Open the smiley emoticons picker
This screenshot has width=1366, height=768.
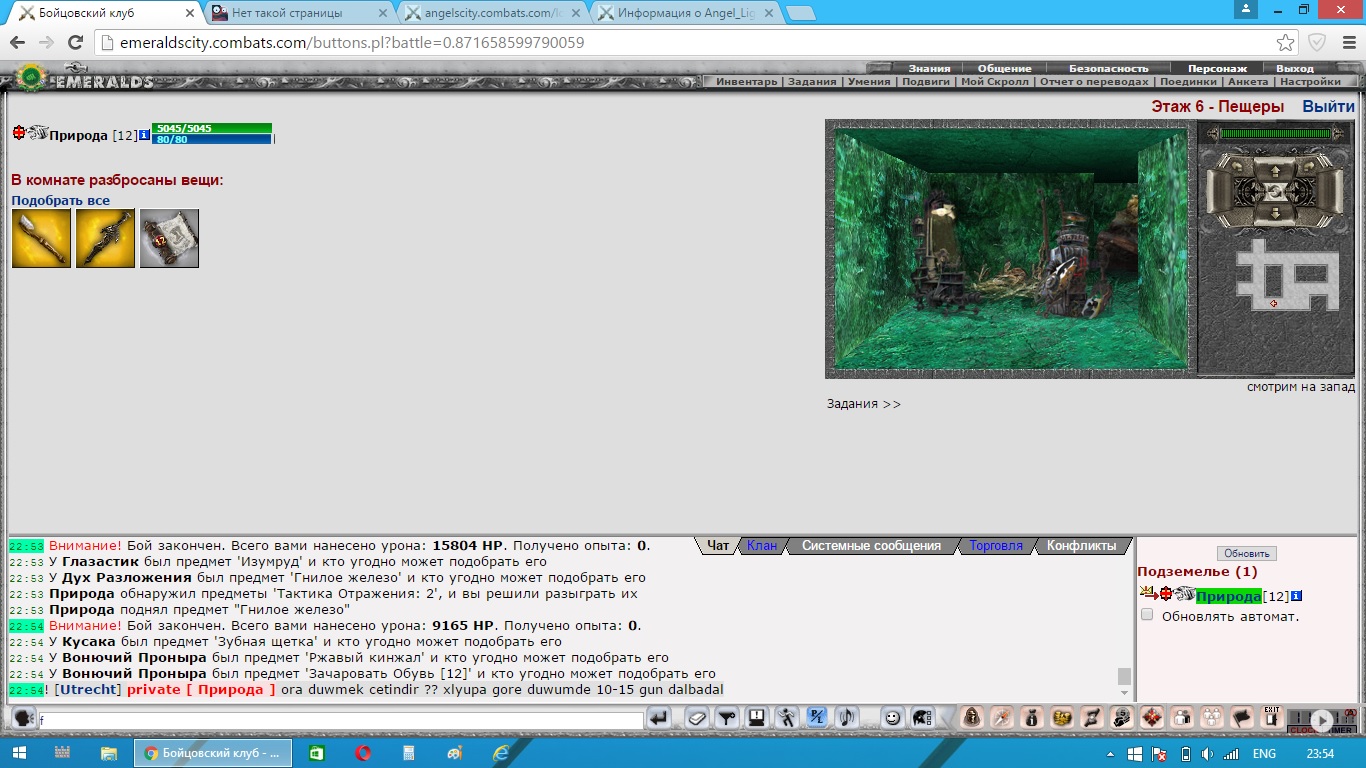tap(892, 717)
